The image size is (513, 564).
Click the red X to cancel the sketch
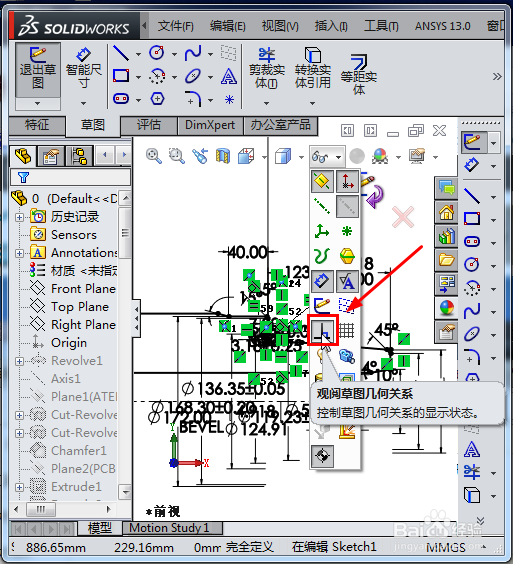pos(403,217)
